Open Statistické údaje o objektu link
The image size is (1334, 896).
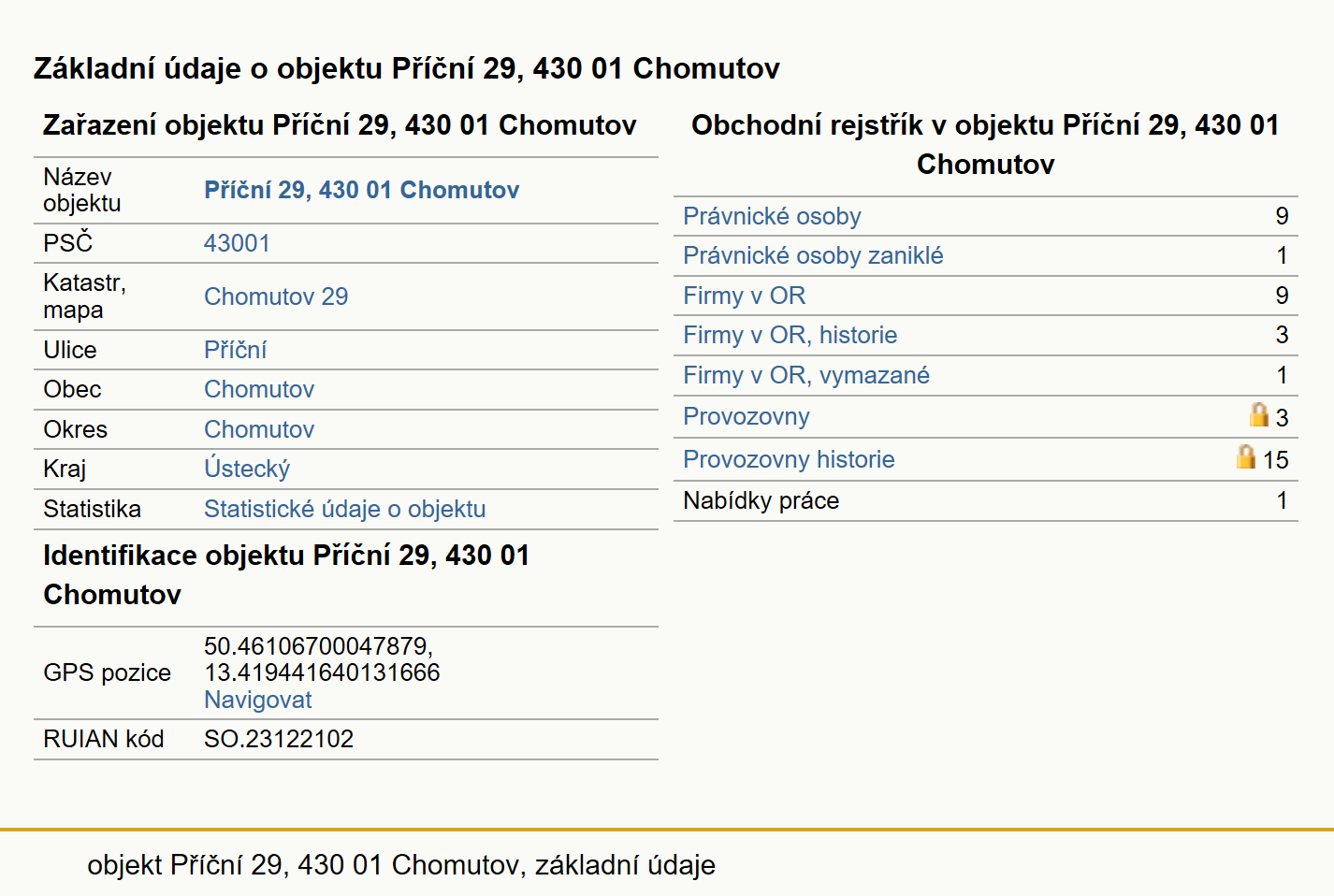coord(344,509)
